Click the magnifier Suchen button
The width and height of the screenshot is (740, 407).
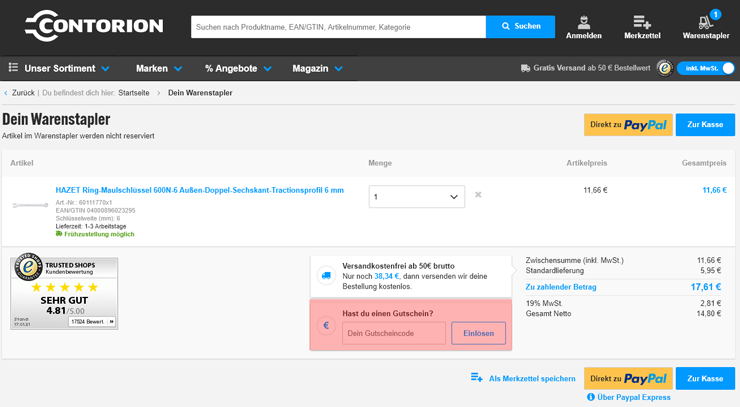click(x=521, y=26)
